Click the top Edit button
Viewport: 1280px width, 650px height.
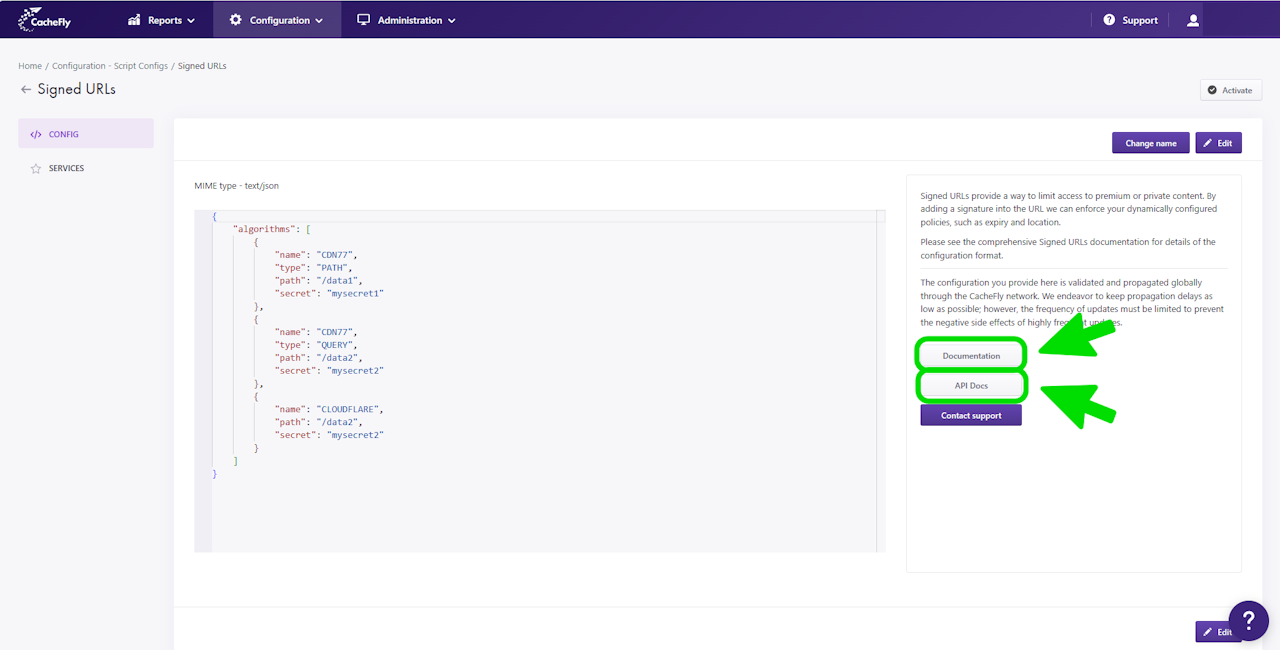point(1218,143)
